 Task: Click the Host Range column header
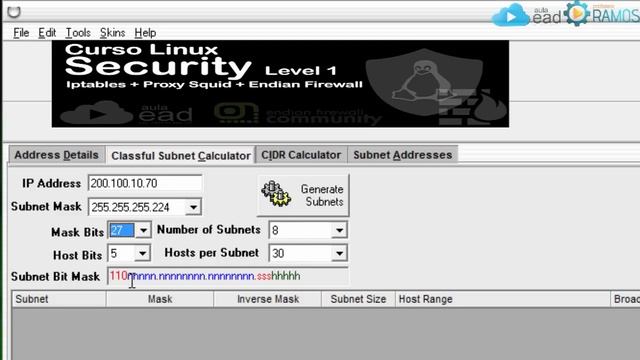[502, 299]
